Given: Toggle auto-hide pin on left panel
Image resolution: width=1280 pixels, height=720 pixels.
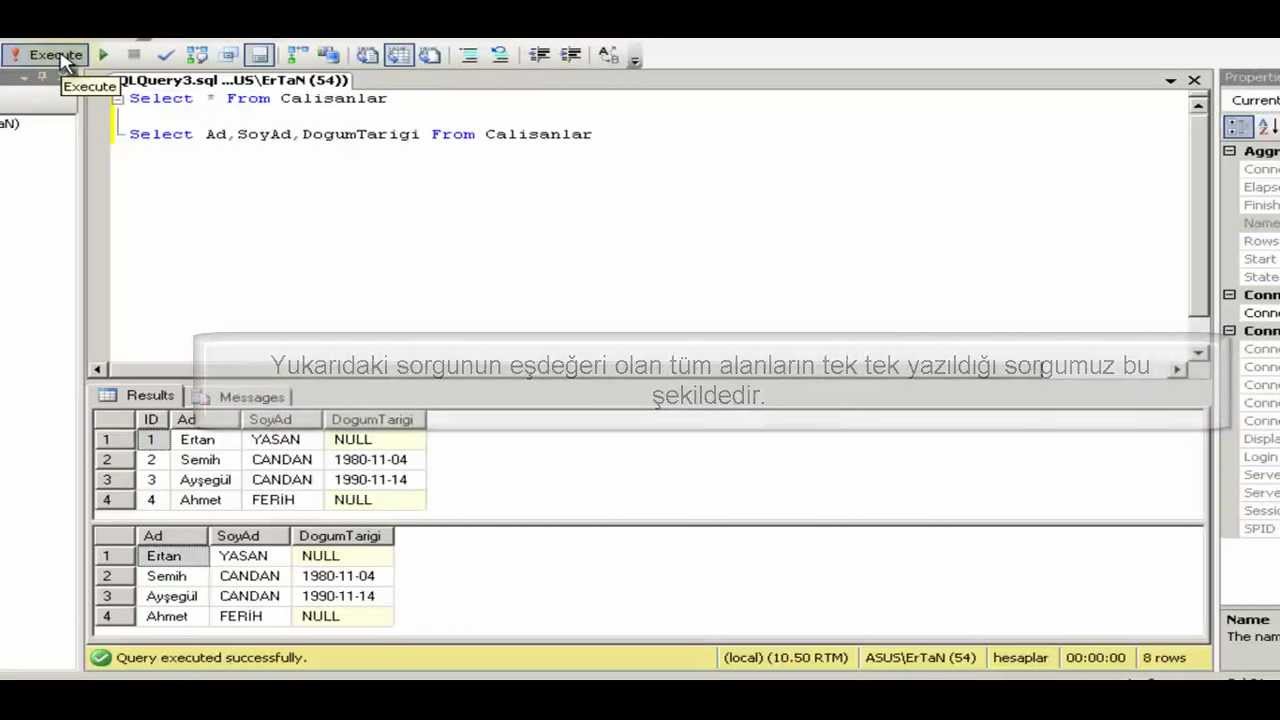Looking at the screenshot, I should point(42,77).
